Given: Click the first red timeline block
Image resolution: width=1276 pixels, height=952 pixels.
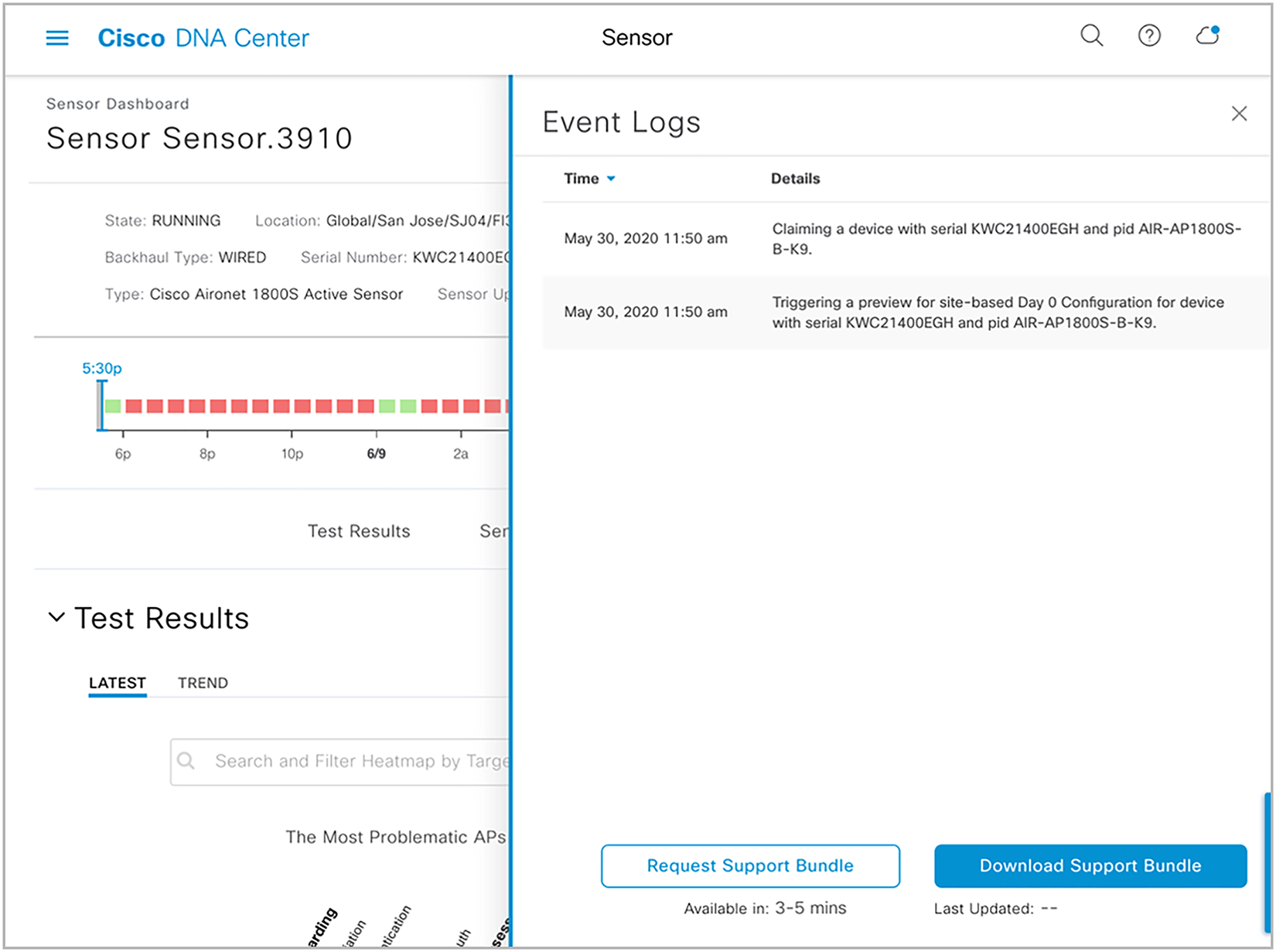Looking at the screenshot, I should pyautogui.click(x=134, y=406).
